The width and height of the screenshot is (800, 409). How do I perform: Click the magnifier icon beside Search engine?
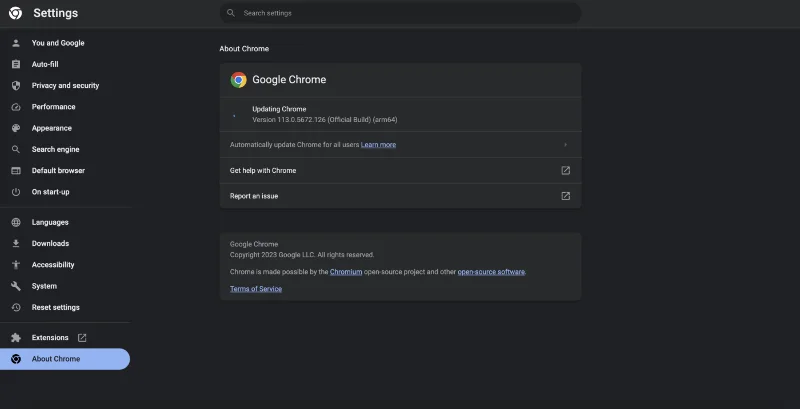[x=16, y=149]
